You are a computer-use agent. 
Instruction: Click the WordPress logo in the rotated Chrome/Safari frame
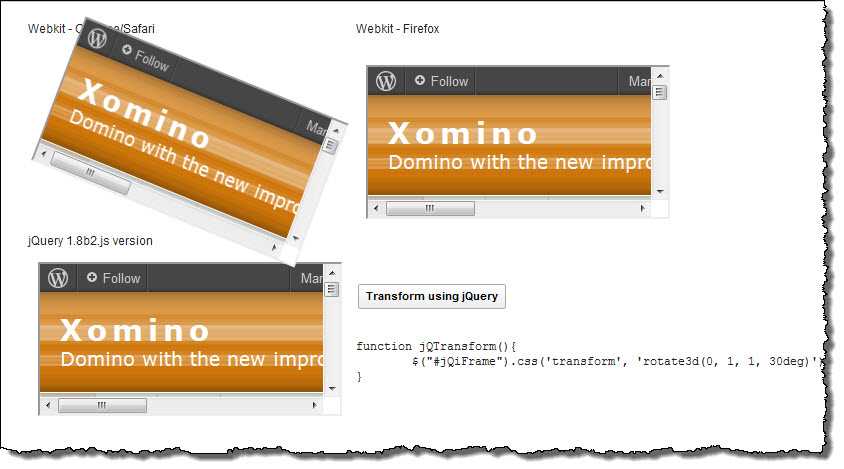[97, 39]
